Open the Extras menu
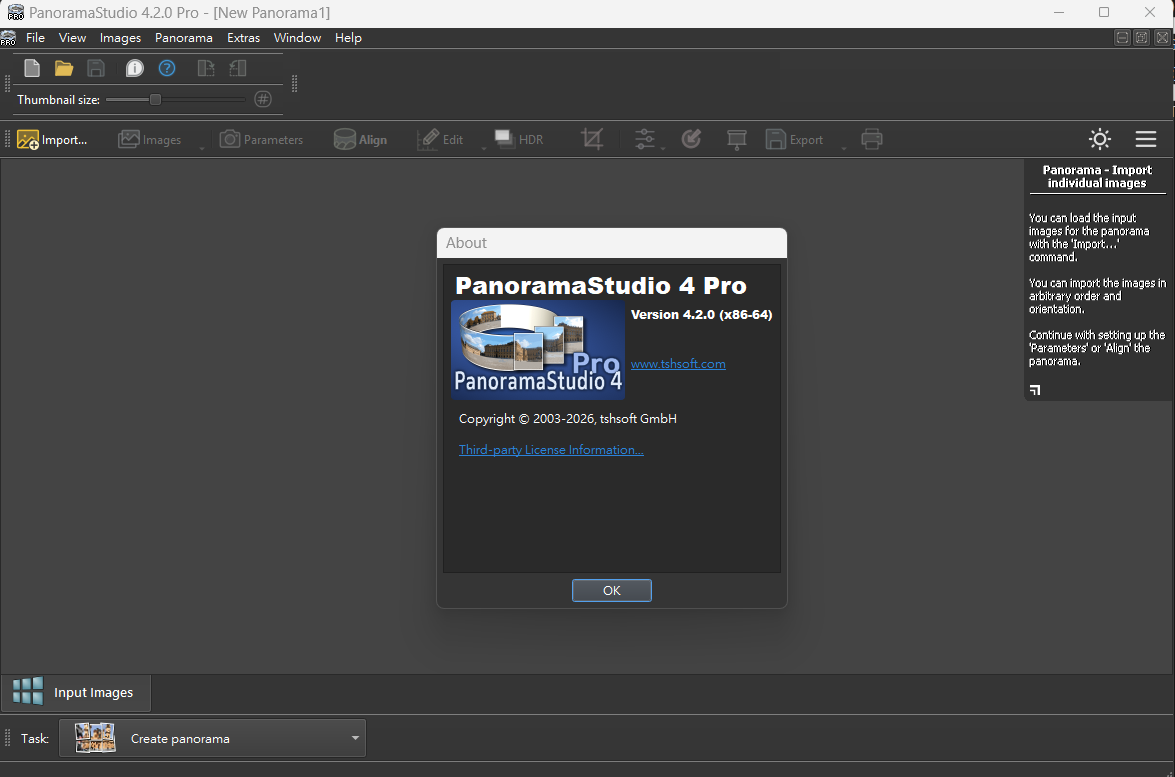Screen dimensions: 1175x777 (244, 37)
